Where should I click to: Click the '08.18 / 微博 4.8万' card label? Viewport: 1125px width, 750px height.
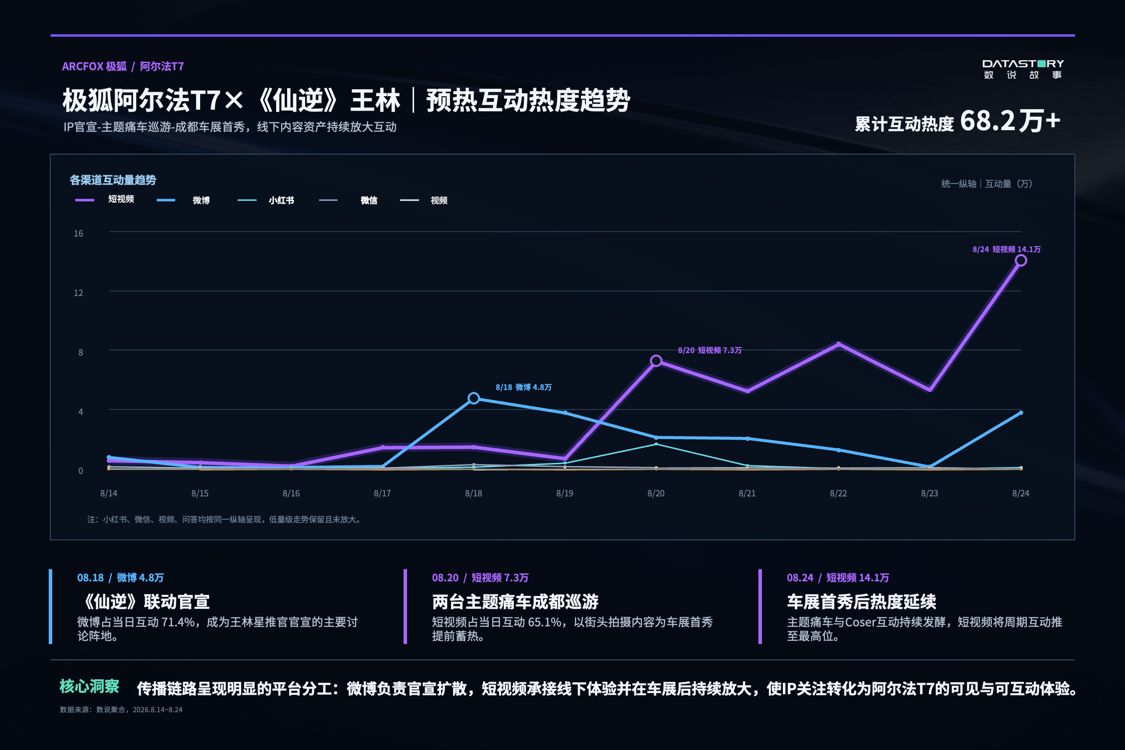point(121,578)
